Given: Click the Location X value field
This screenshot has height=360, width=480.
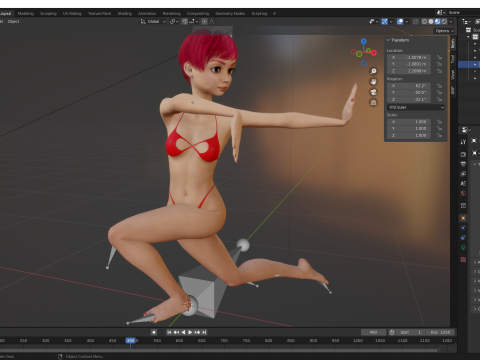Looking at the screenshot, I should 409,57.
